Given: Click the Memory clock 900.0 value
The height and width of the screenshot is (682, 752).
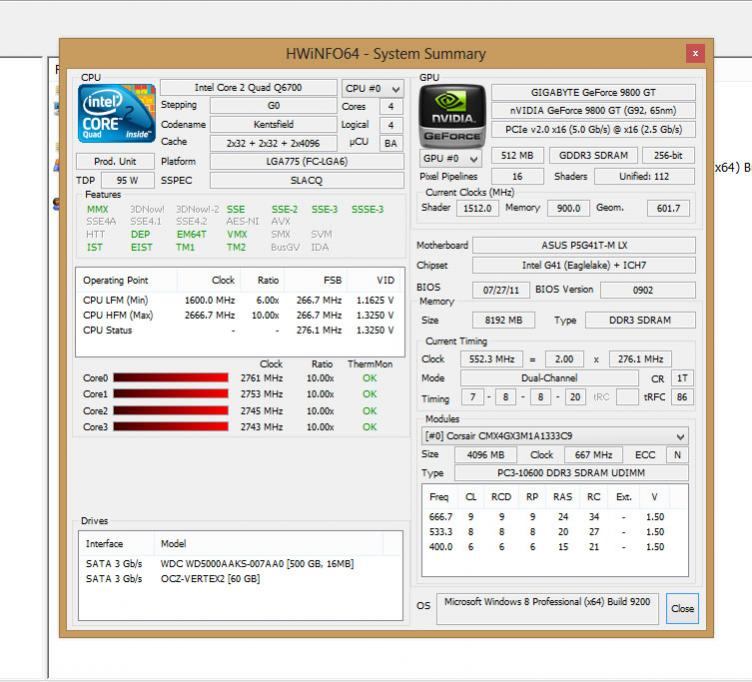Looking at the screenshot, I should 568,208.
